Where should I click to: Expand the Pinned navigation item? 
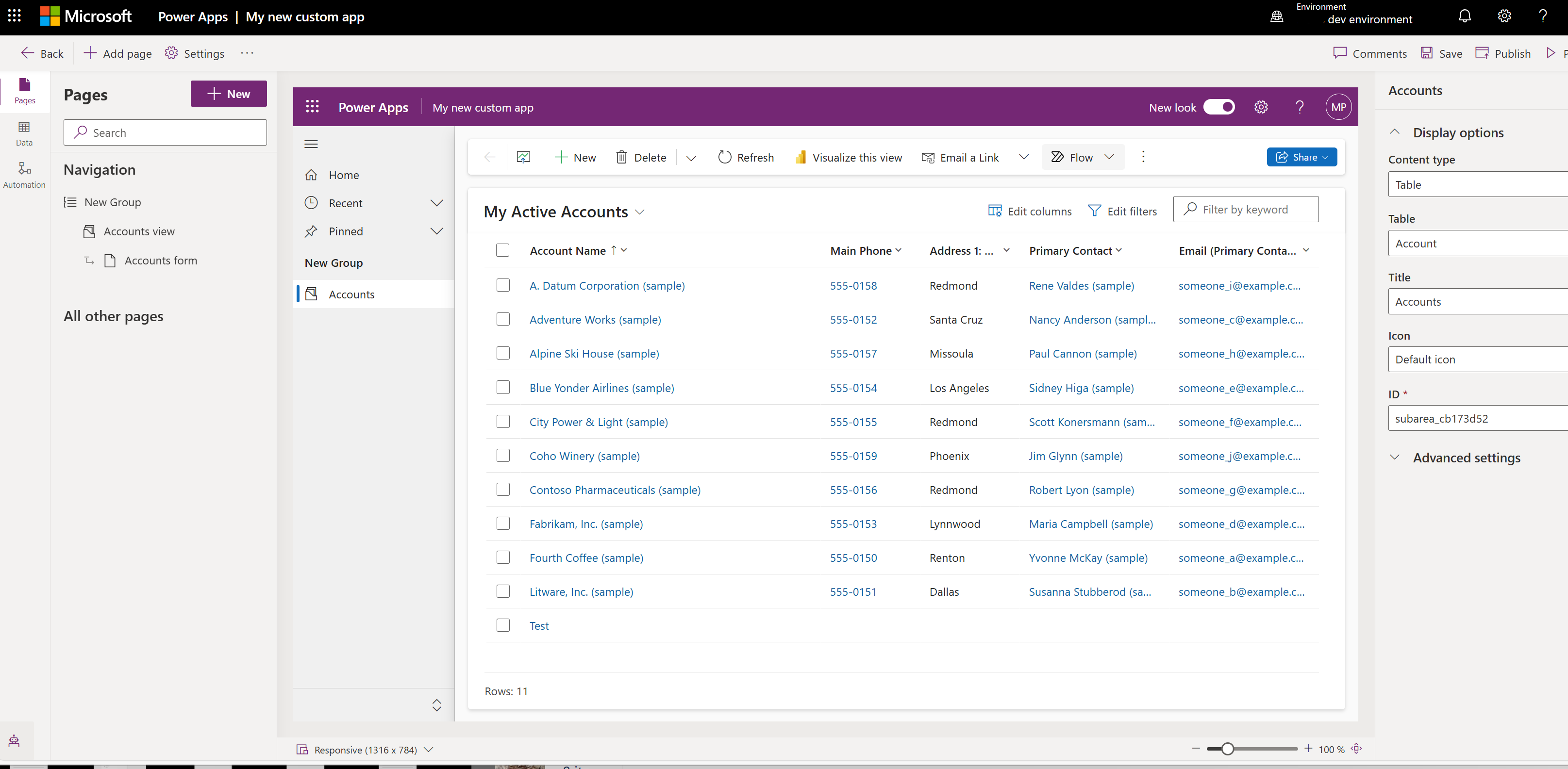coord(437,231)
